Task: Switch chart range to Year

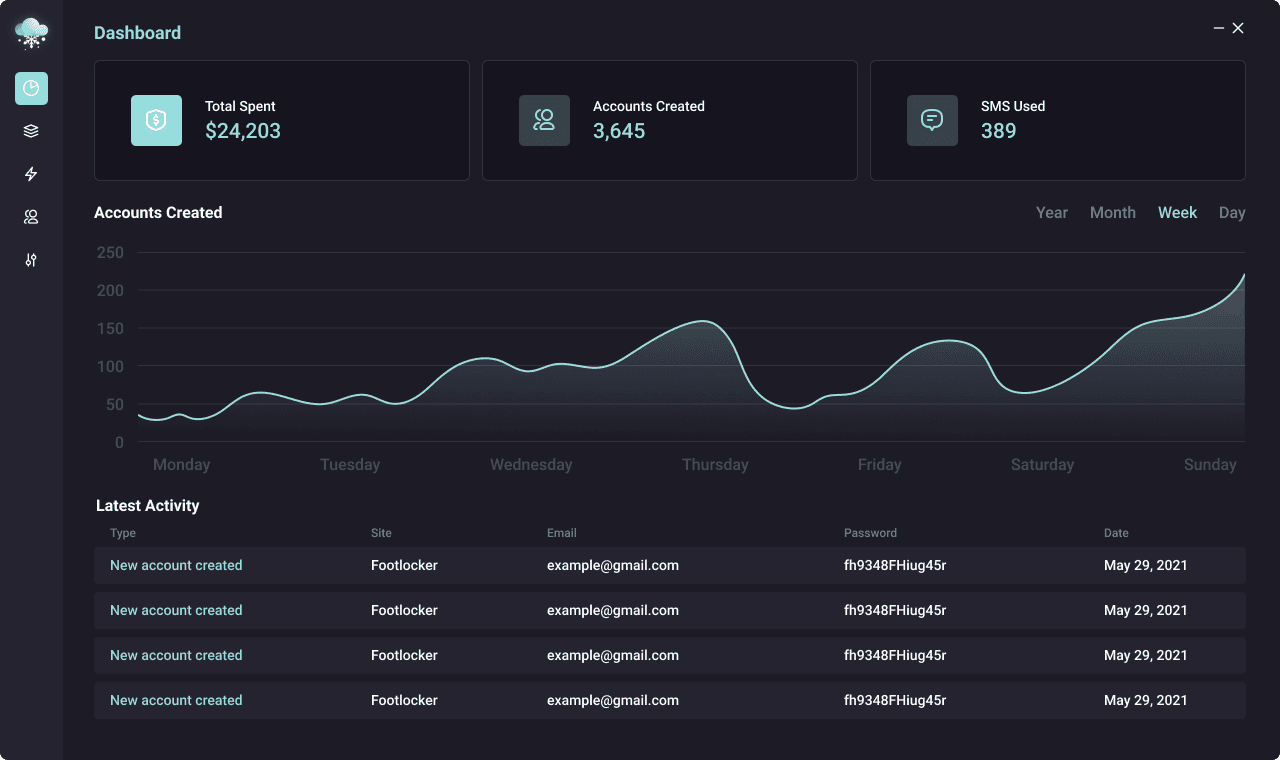Action: tap(1052, 213)
